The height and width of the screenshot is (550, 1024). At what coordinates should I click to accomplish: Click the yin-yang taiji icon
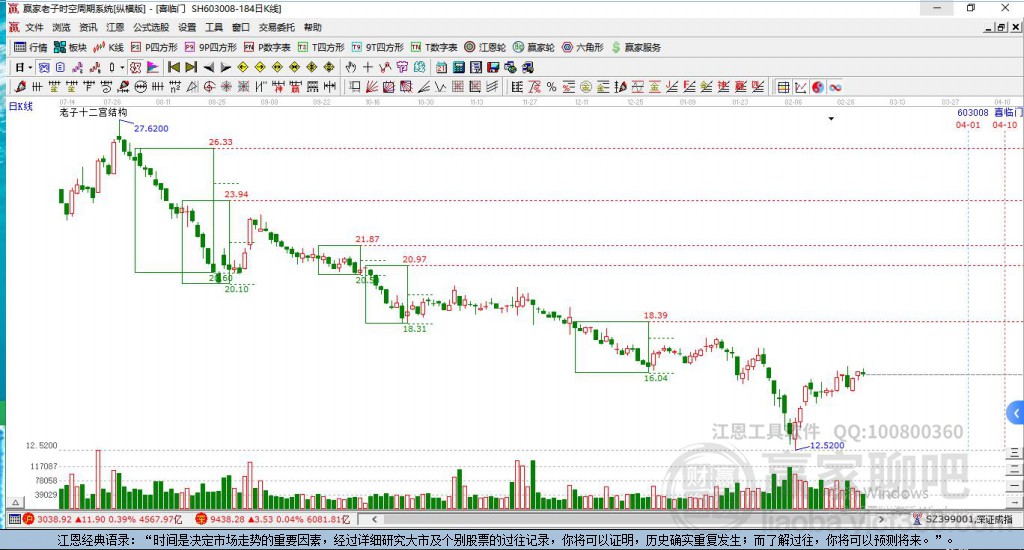[x=818, y=87]
